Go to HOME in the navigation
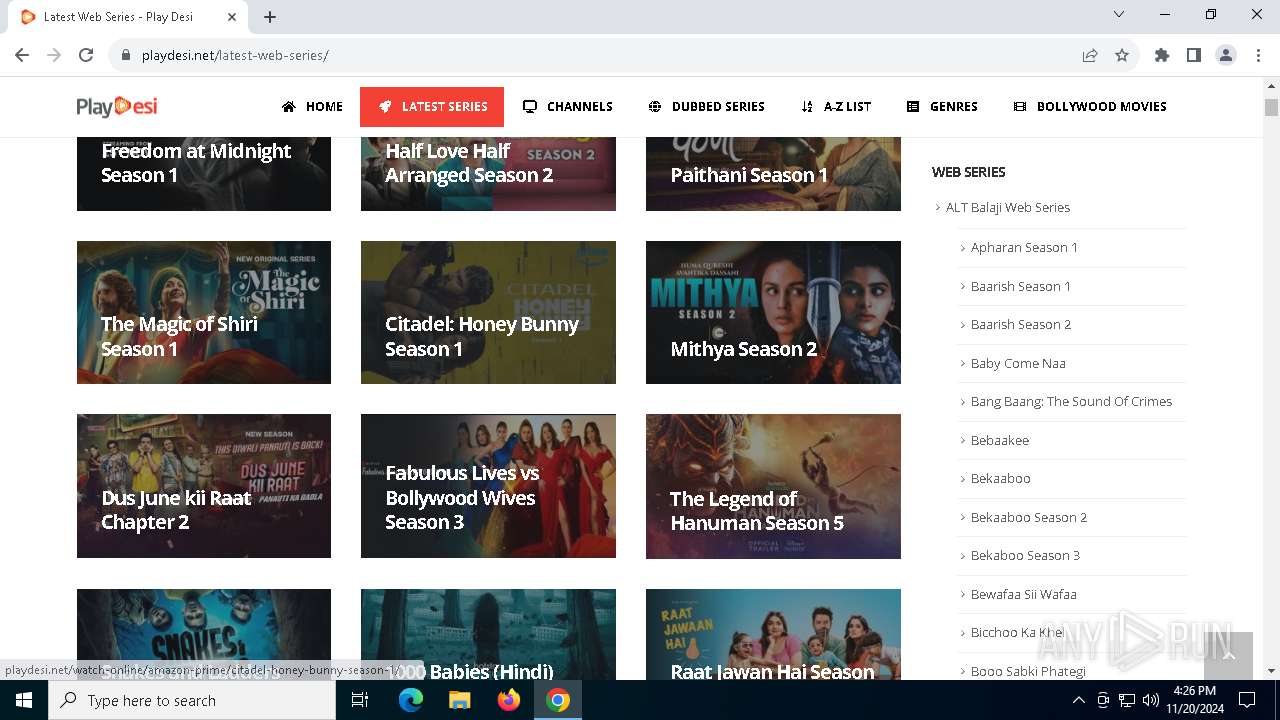 (x=312, y=106)
